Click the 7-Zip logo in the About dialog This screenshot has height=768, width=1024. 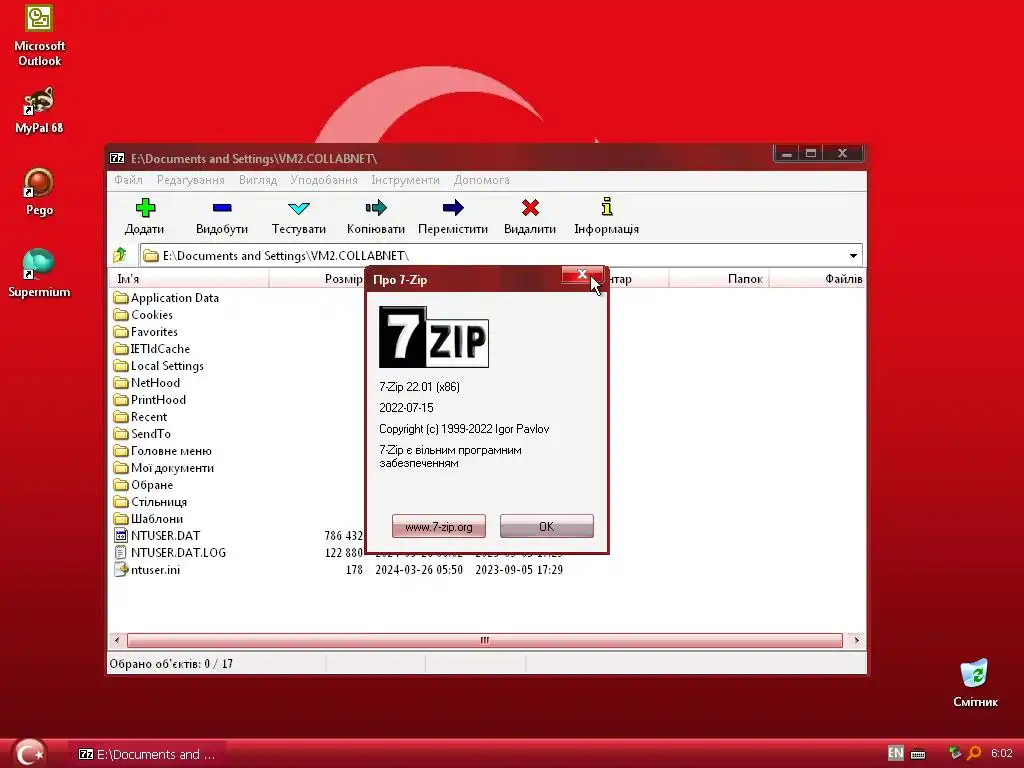click(434, 337)
